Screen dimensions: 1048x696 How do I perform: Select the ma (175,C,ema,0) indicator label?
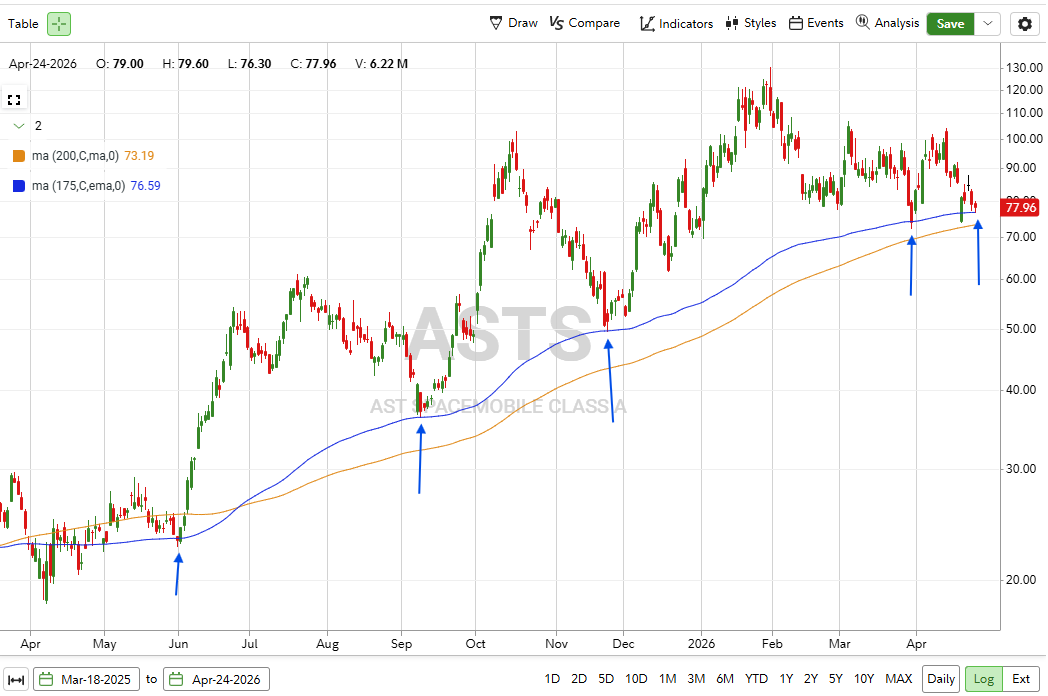click(x=78, y=186)
